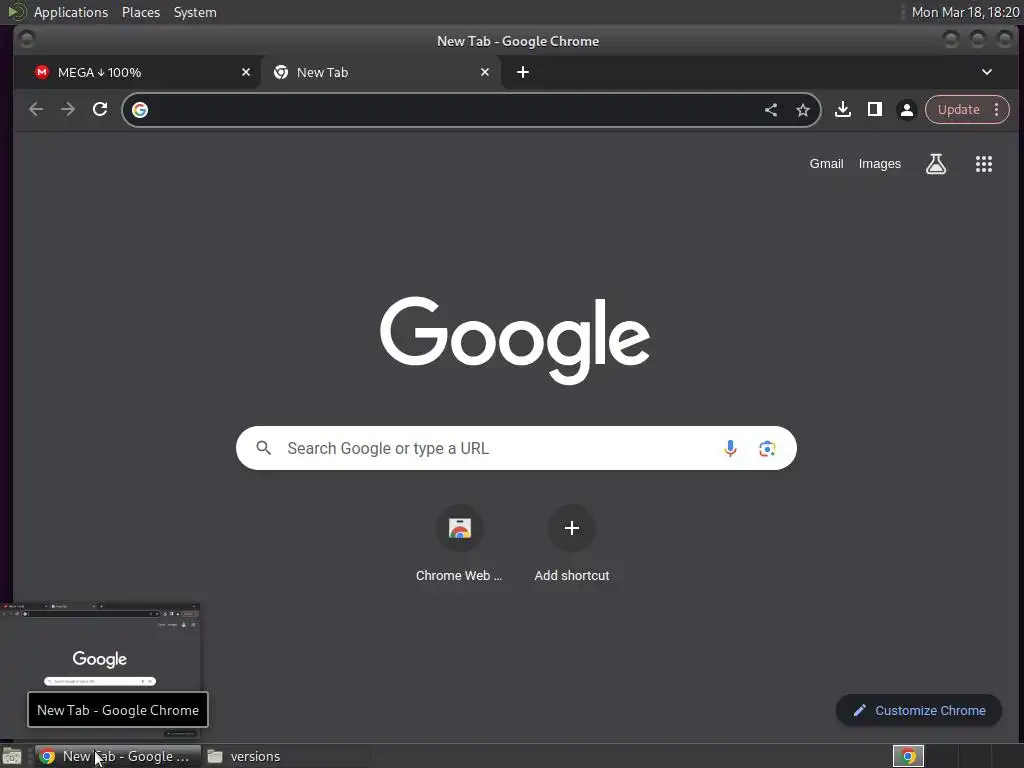Go back with the browser back arrow
This screenshot has width=1024, height=768.
[36, 110]
